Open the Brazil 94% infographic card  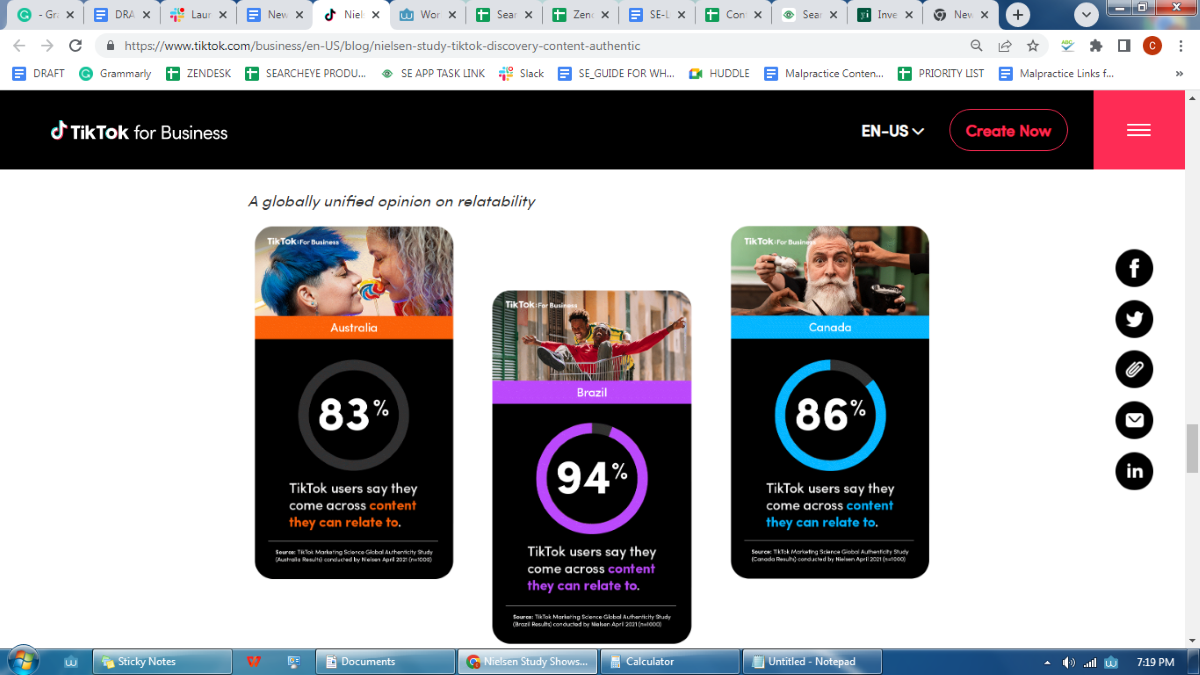(x=591, y=466)
